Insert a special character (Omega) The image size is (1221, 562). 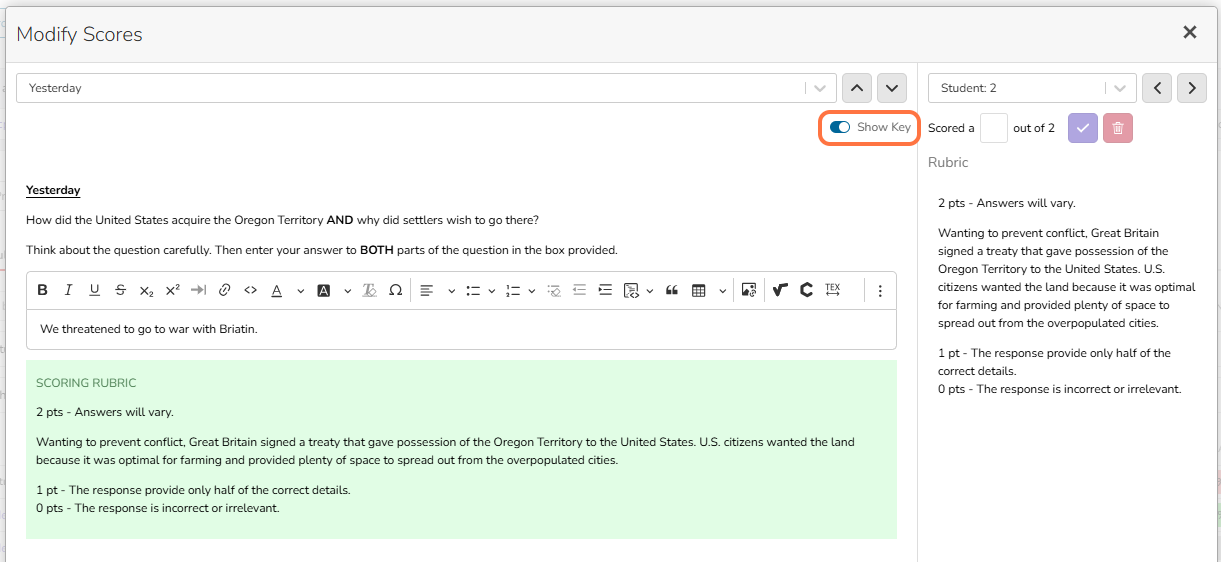(x=395, y=290)
